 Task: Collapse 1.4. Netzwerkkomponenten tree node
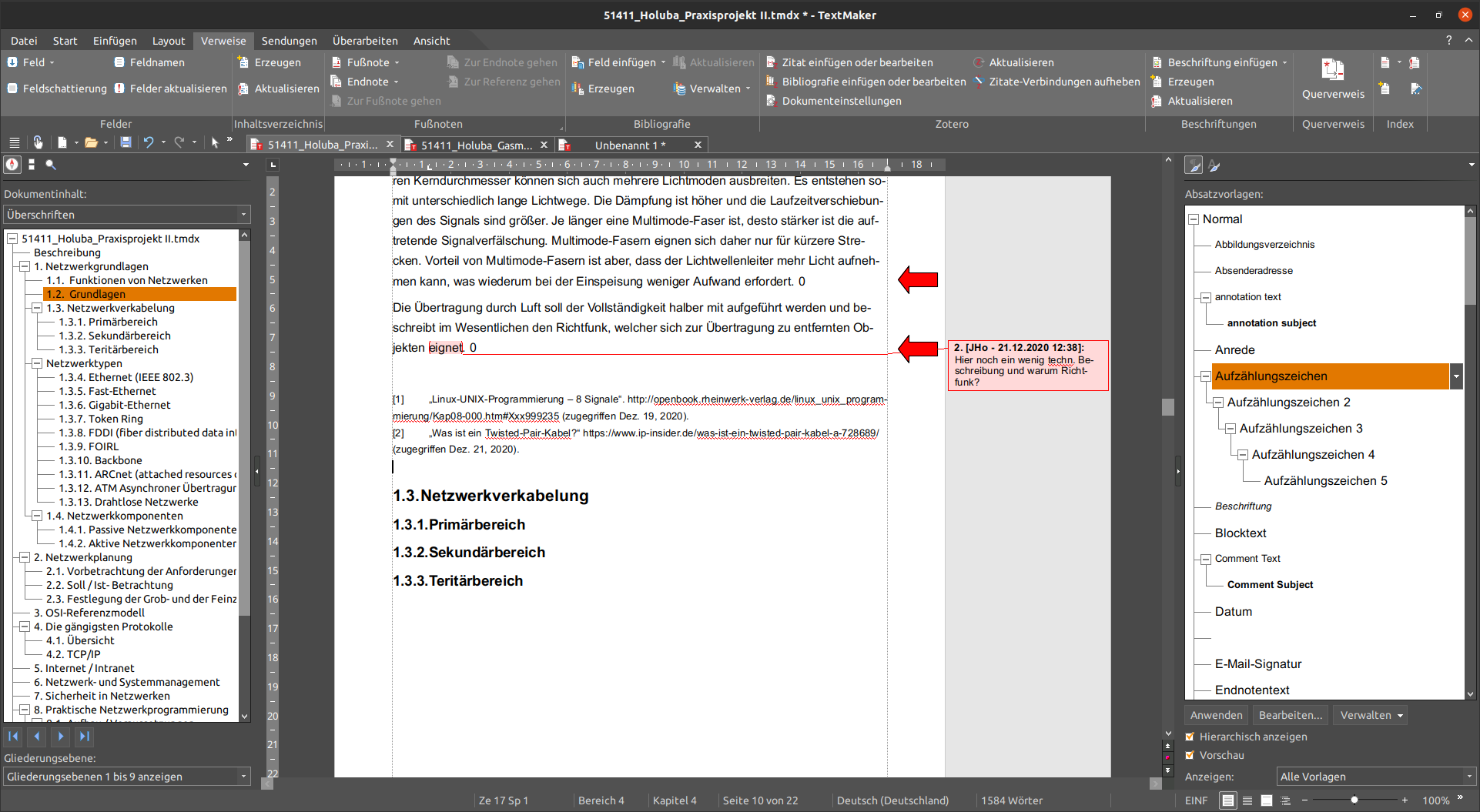[x=37, y=516]
